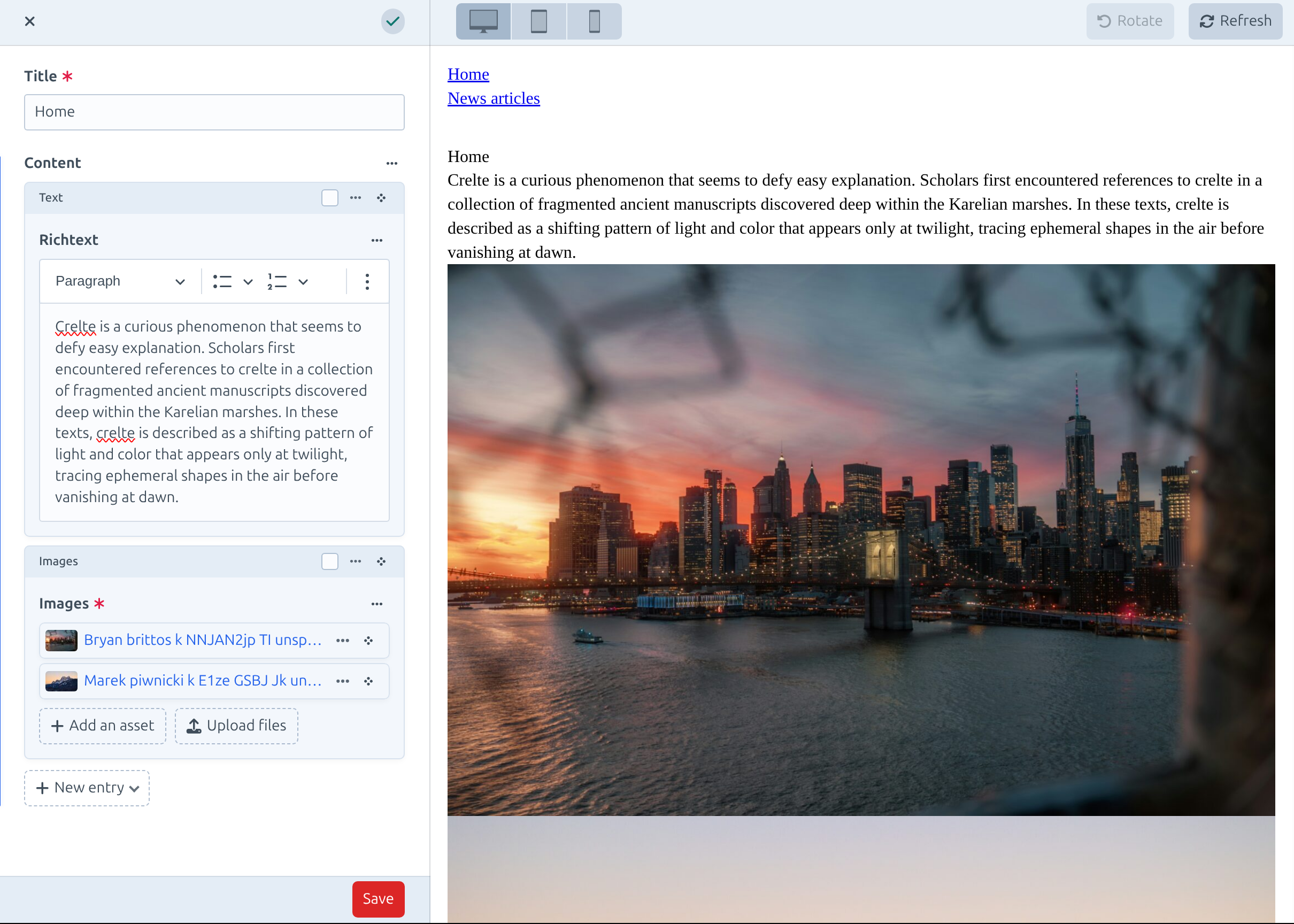This screenshot has height=924, width=1294.
Task: Open the Richtext field actions menu
Action: pos(376,240)
